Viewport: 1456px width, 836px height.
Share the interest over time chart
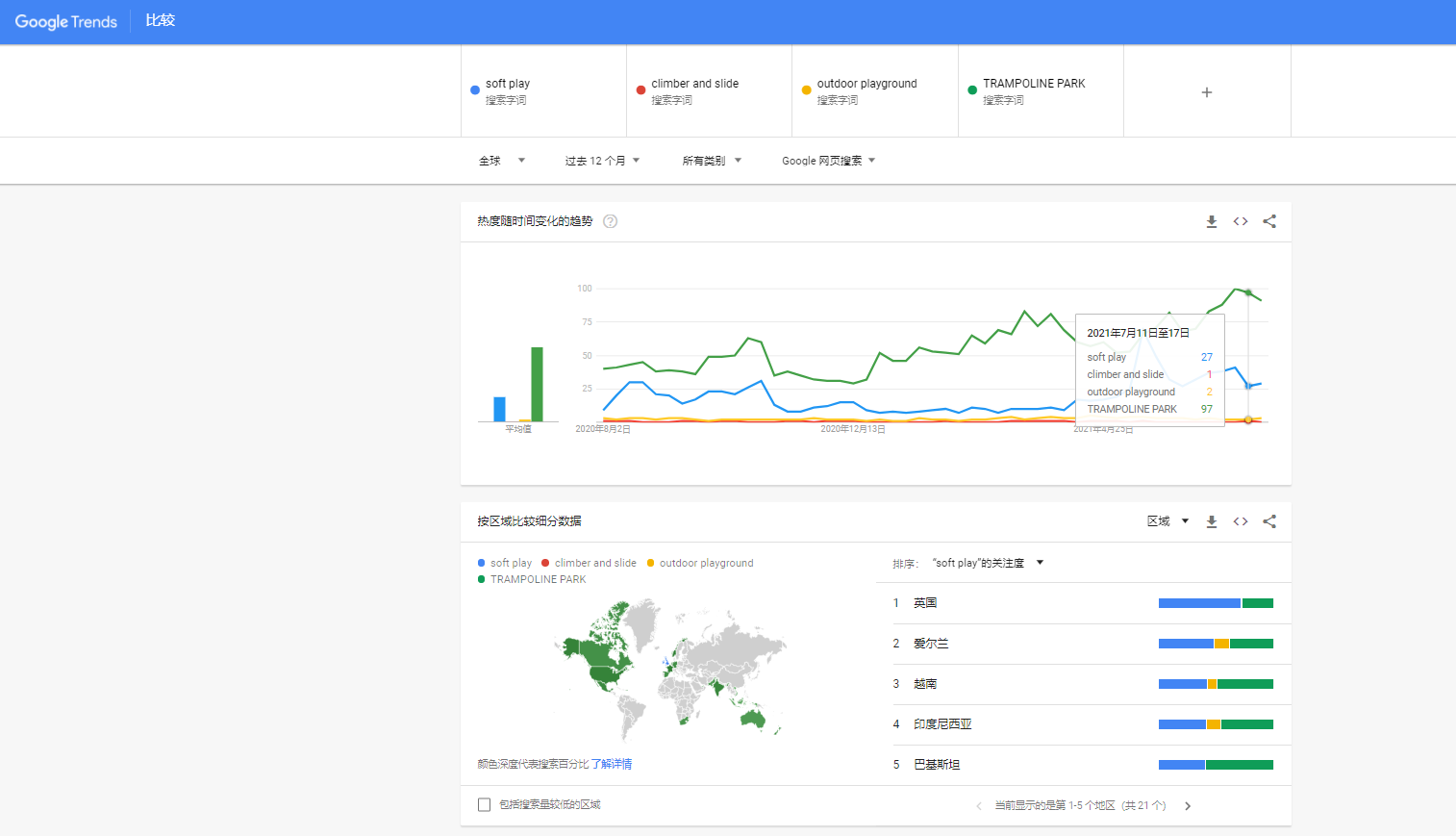1269,221
